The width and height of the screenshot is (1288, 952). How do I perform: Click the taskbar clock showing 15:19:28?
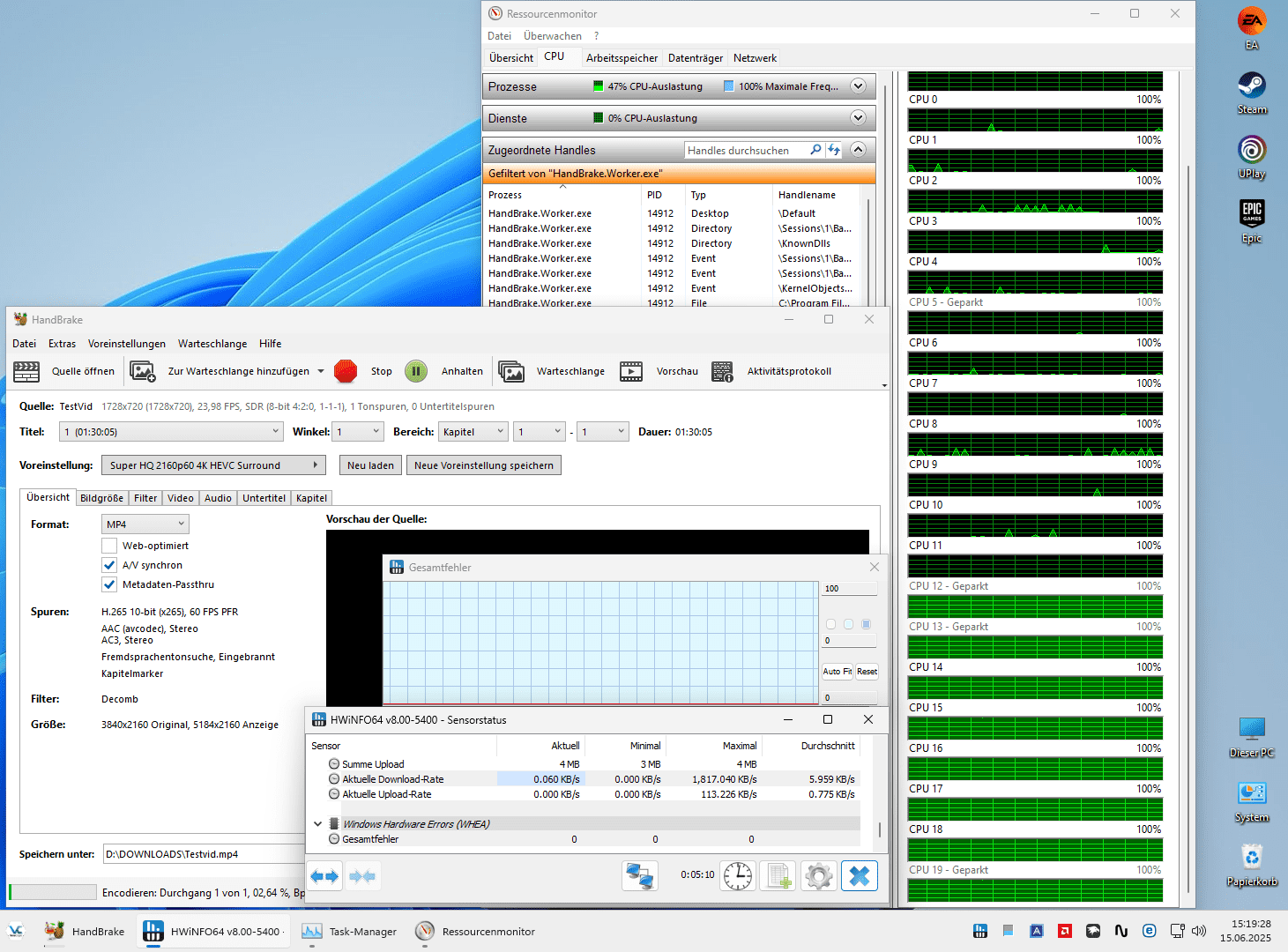1246,931
